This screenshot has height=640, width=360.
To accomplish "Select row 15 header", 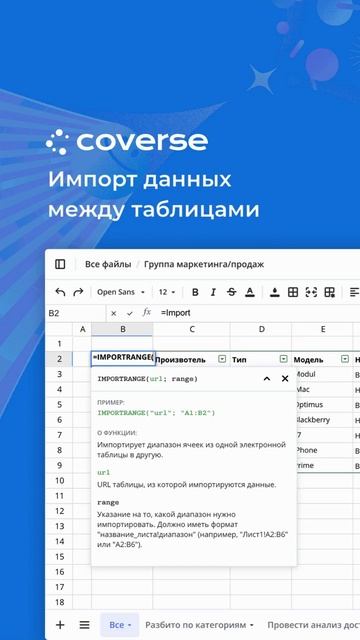I will tap(59, 556).
